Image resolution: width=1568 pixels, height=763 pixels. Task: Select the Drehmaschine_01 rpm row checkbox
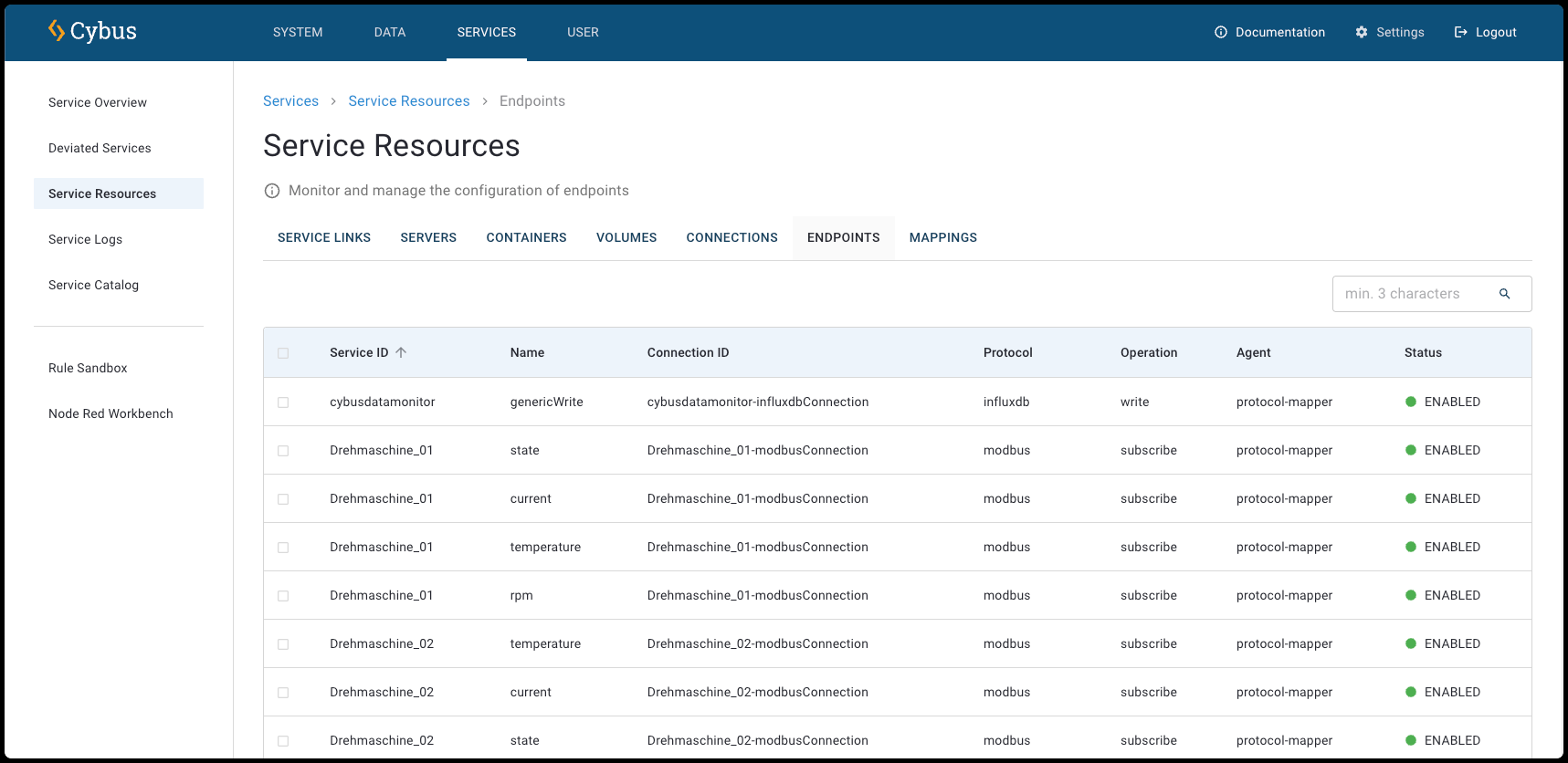click(x=283, y=596)
